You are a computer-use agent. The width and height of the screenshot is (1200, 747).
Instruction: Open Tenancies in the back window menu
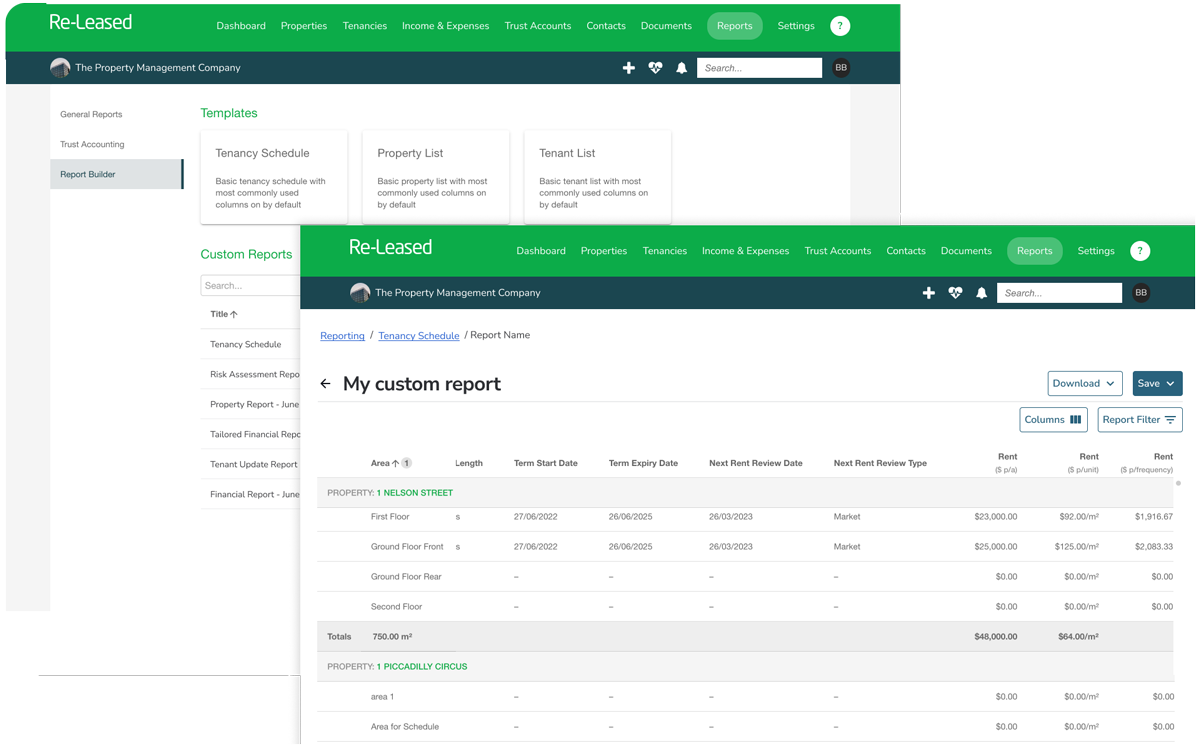point(365,26)
